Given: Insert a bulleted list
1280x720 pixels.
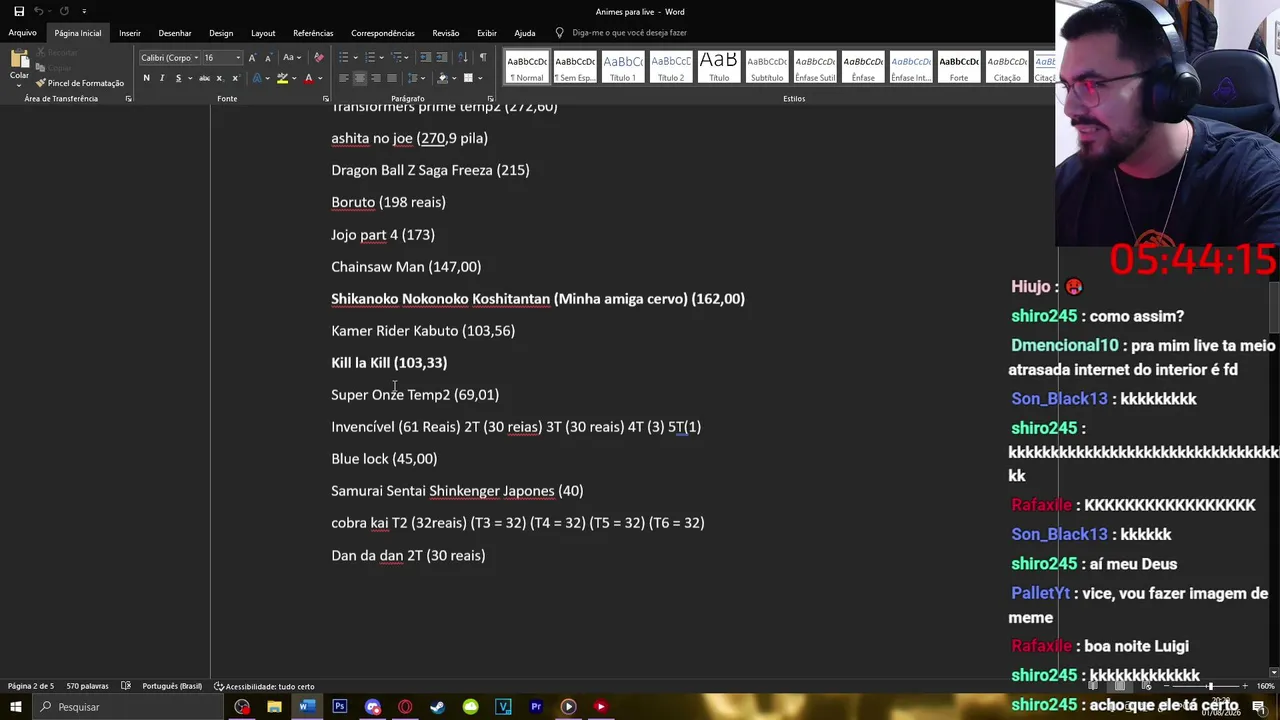Looking at the screenshot, I should point(345,57).
